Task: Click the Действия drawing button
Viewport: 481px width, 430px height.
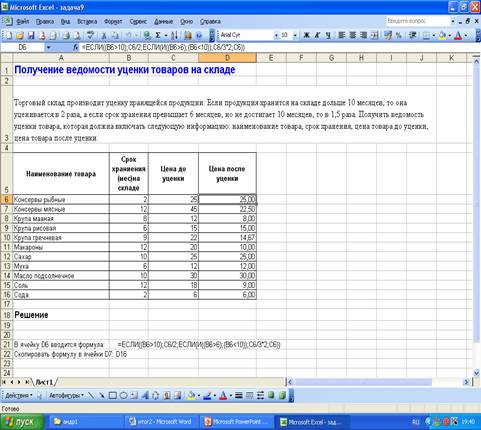Action: click(19, 395)
